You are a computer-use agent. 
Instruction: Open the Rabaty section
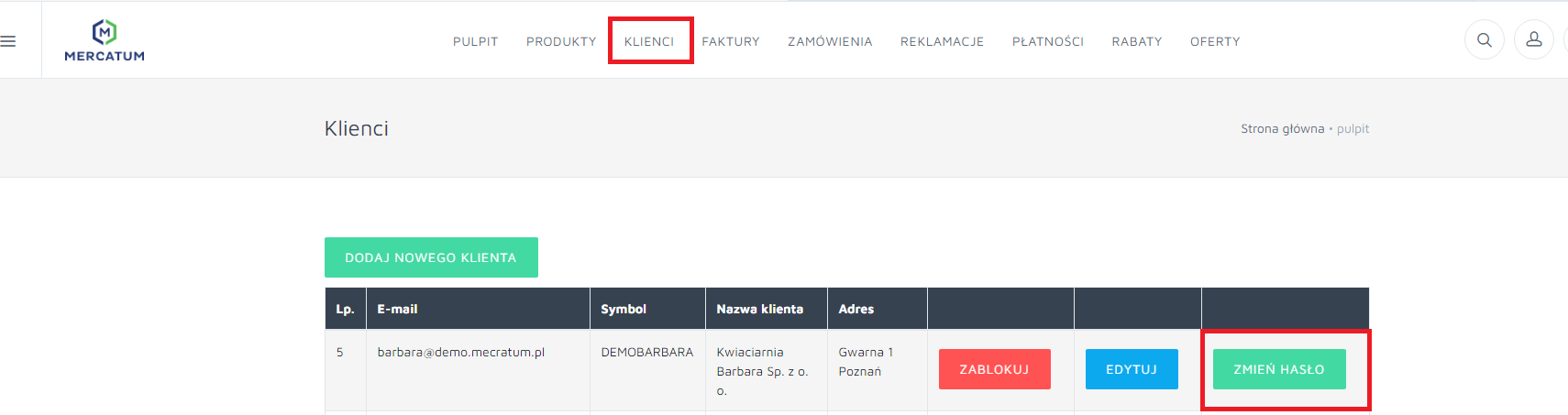coord(1137,42)
